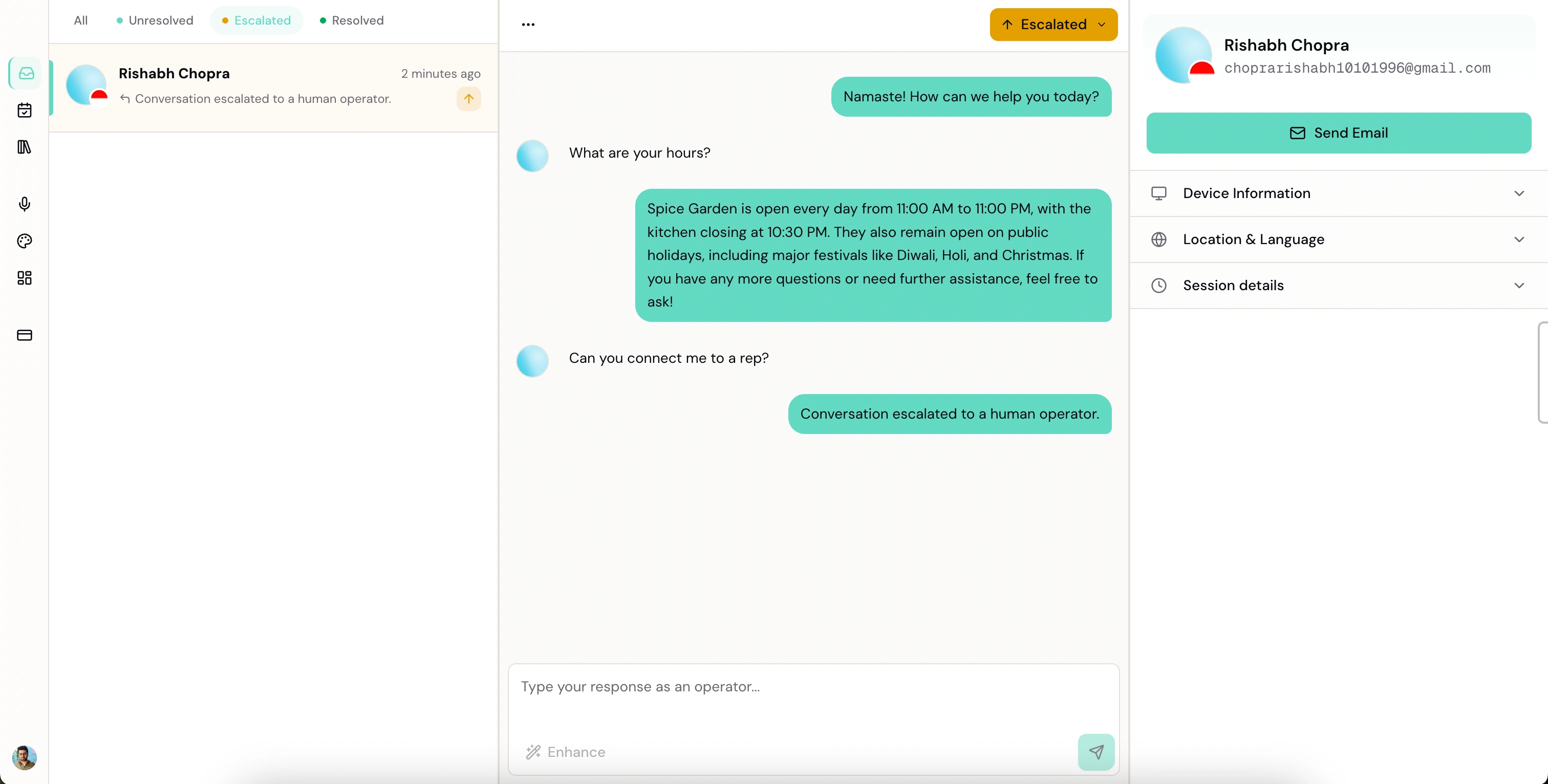Click the three-dots more options icon
Viewport: 1548px width, 784px height.
(528, 25)
